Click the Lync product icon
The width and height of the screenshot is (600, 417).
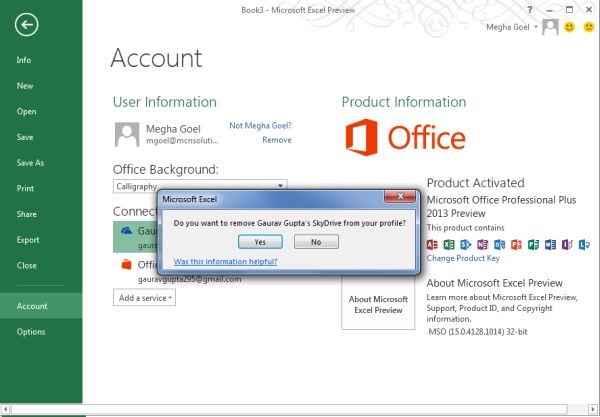coord(584,244)
